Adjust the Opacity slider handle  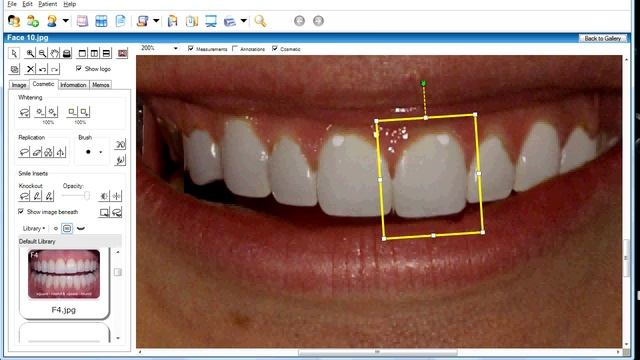click(87, 196)
